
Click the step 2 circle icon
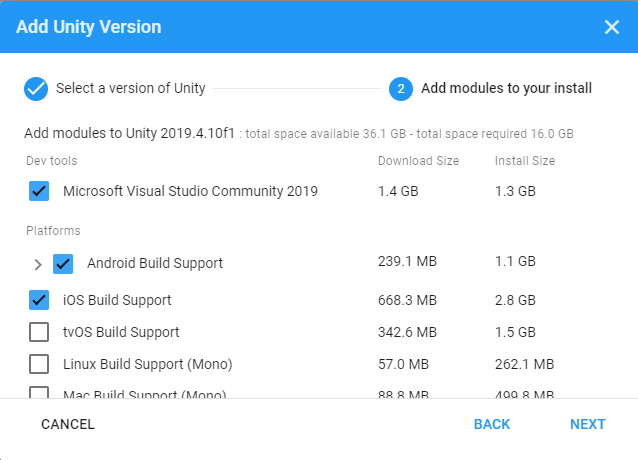pyautogui.click(x=400, y=88)
